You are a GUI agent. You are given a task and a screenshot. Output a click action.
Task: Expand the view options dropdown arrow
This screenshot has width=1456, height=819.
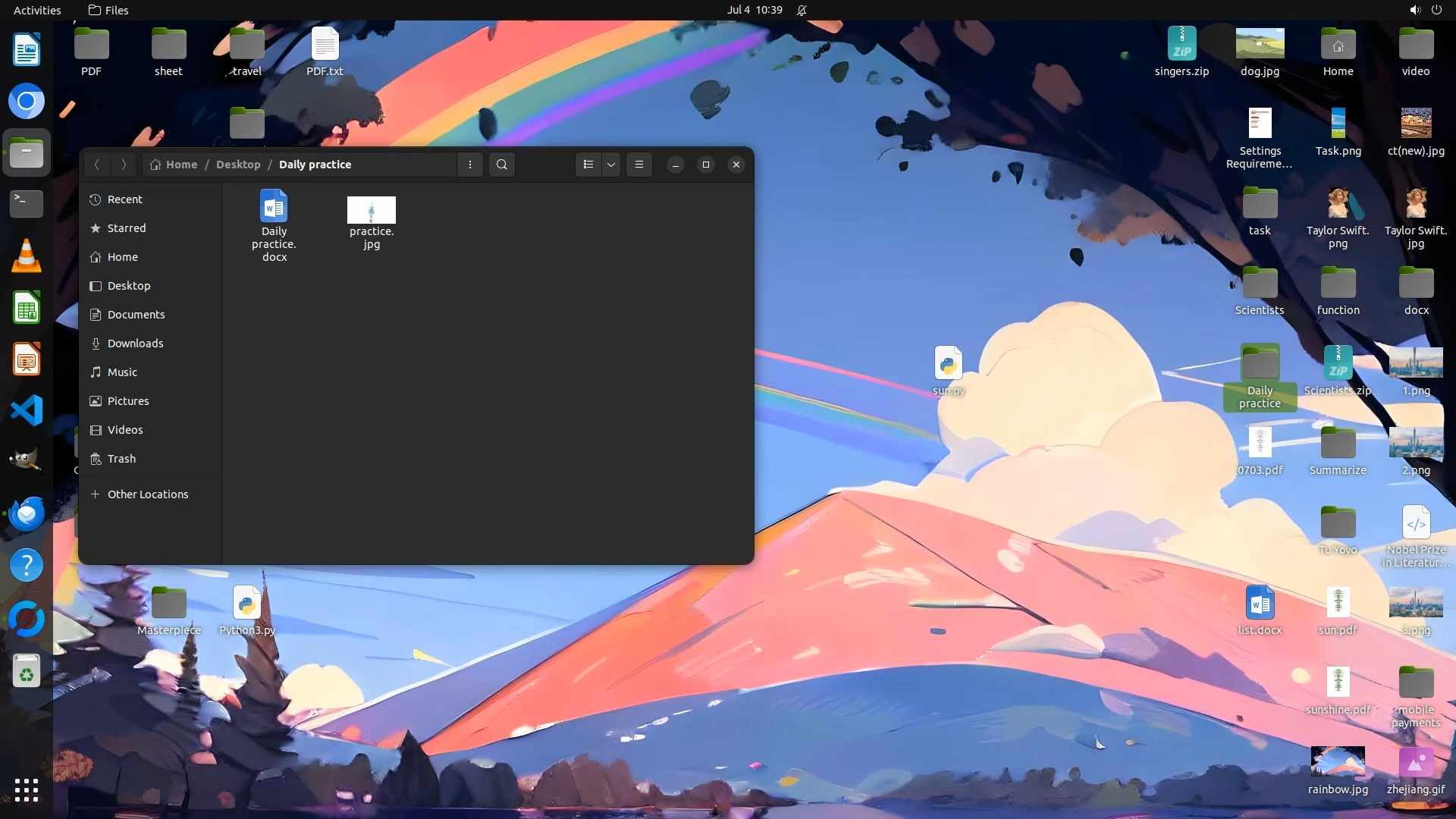[x=611, y=165]
